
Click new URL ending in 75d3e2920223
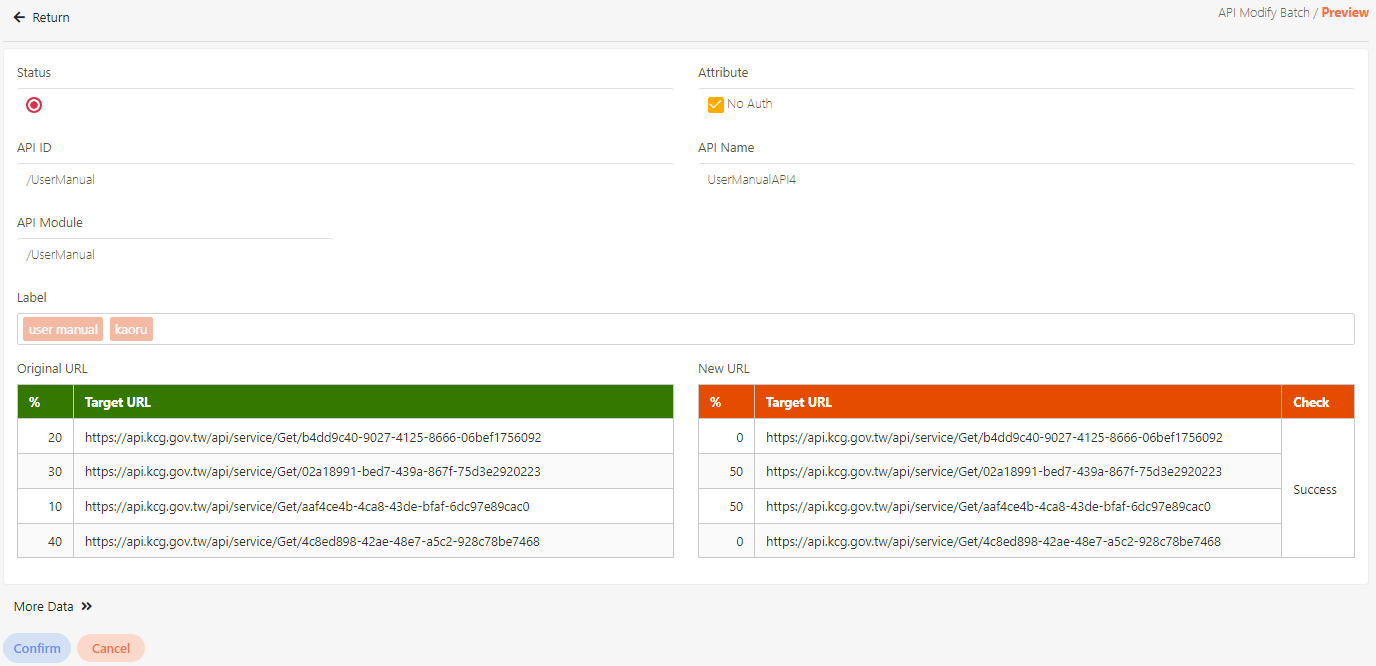click(x=993, y=472)
